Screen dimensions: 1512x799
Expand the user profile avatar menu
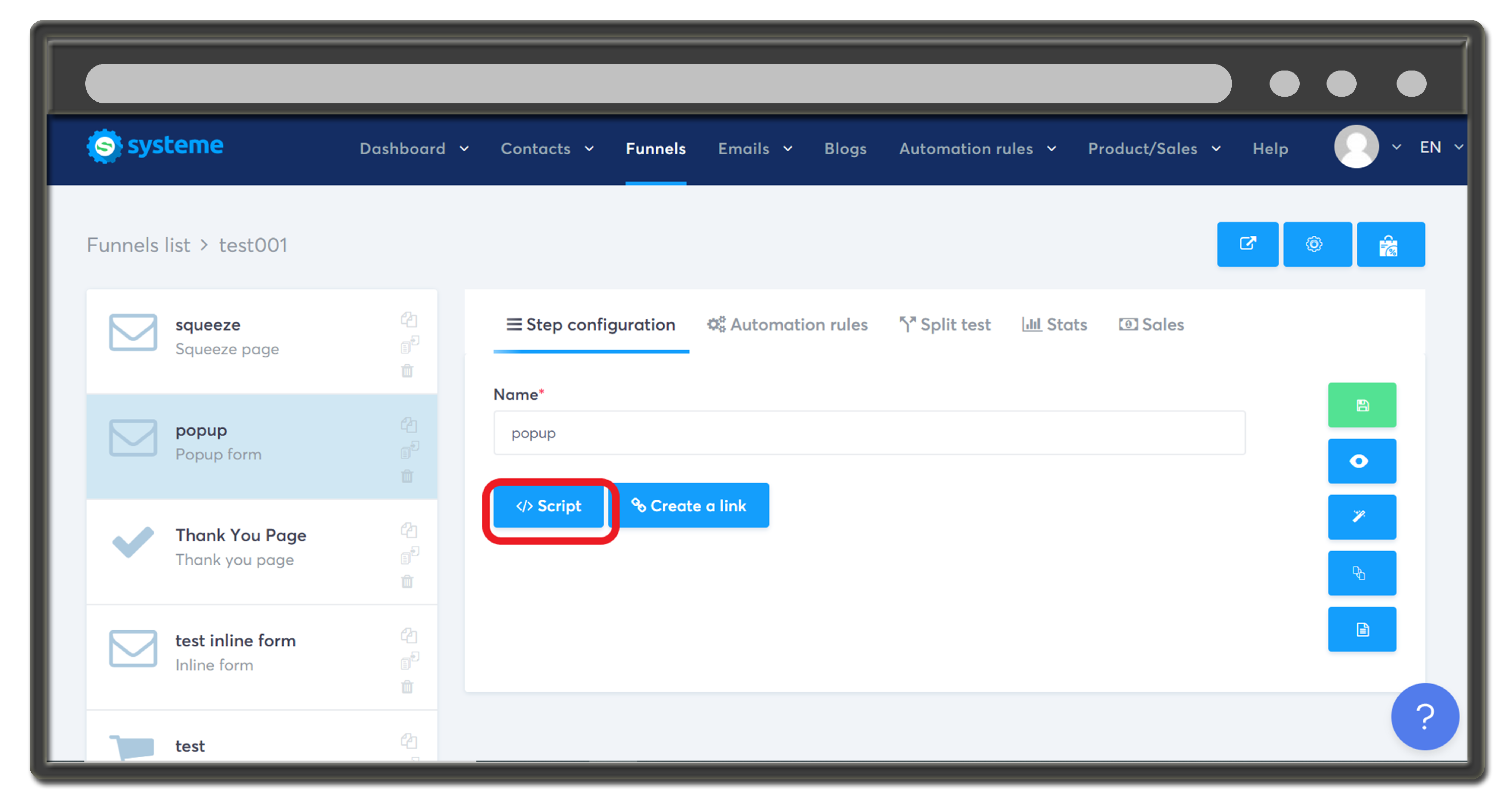pos(1356,147)
